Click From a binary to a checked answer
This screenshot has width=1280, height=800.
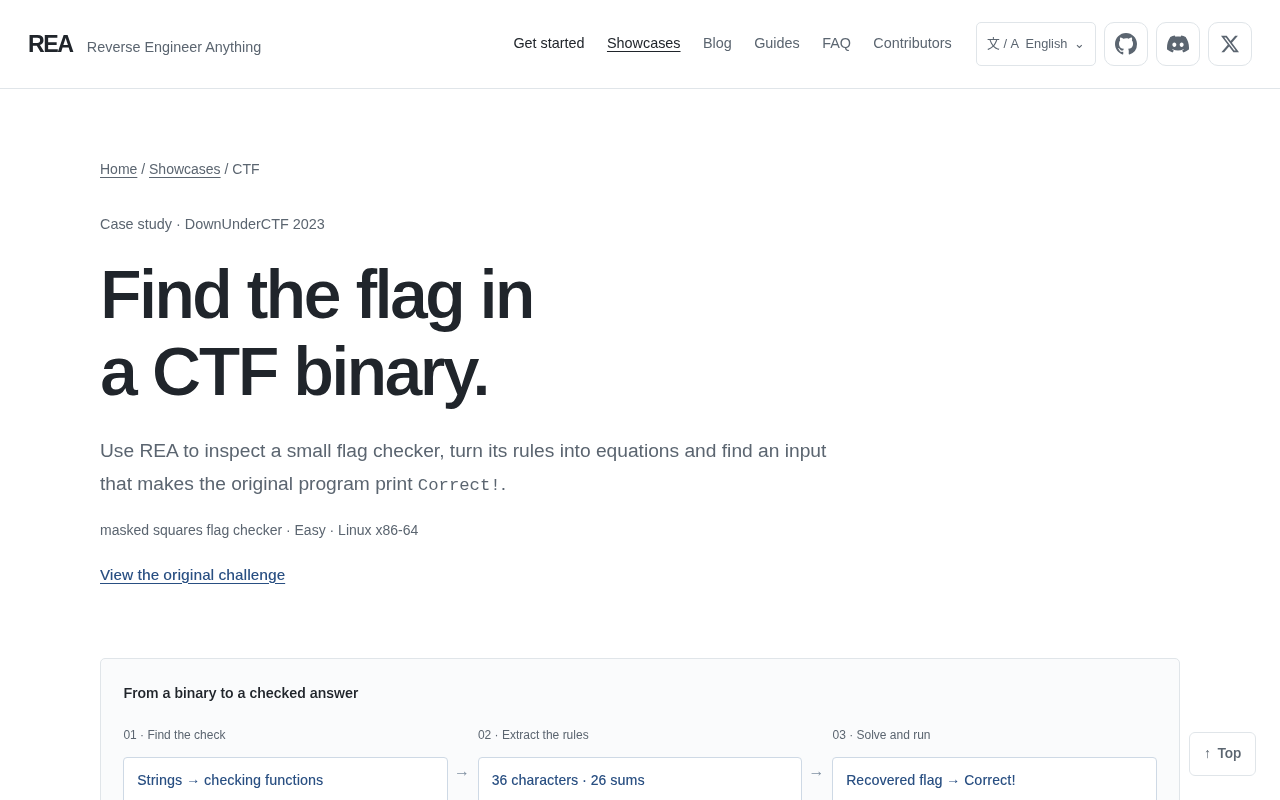pos(241,693)
